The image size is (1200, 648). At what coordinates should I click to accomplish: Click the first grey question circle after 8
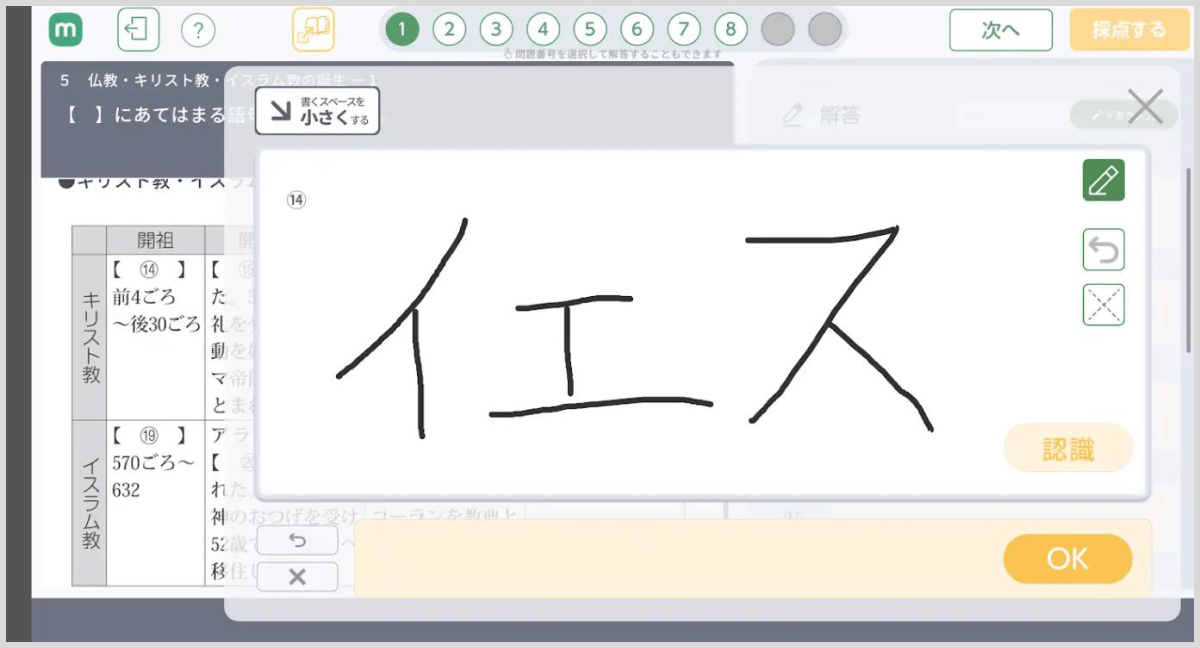pos(778,30)
